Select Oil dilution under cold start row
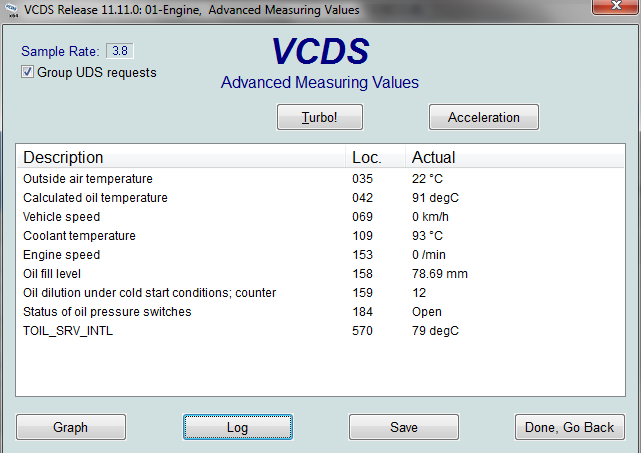 [x=320, y=293]
